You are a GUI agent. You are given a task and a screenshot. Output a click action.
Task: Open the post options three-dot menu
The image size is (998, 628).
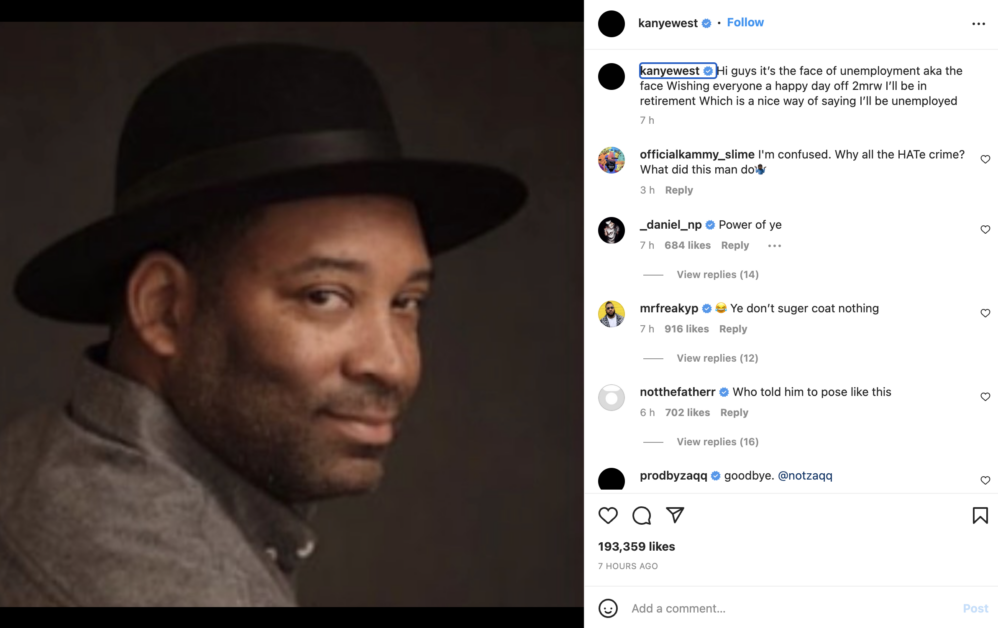(978, 22)
